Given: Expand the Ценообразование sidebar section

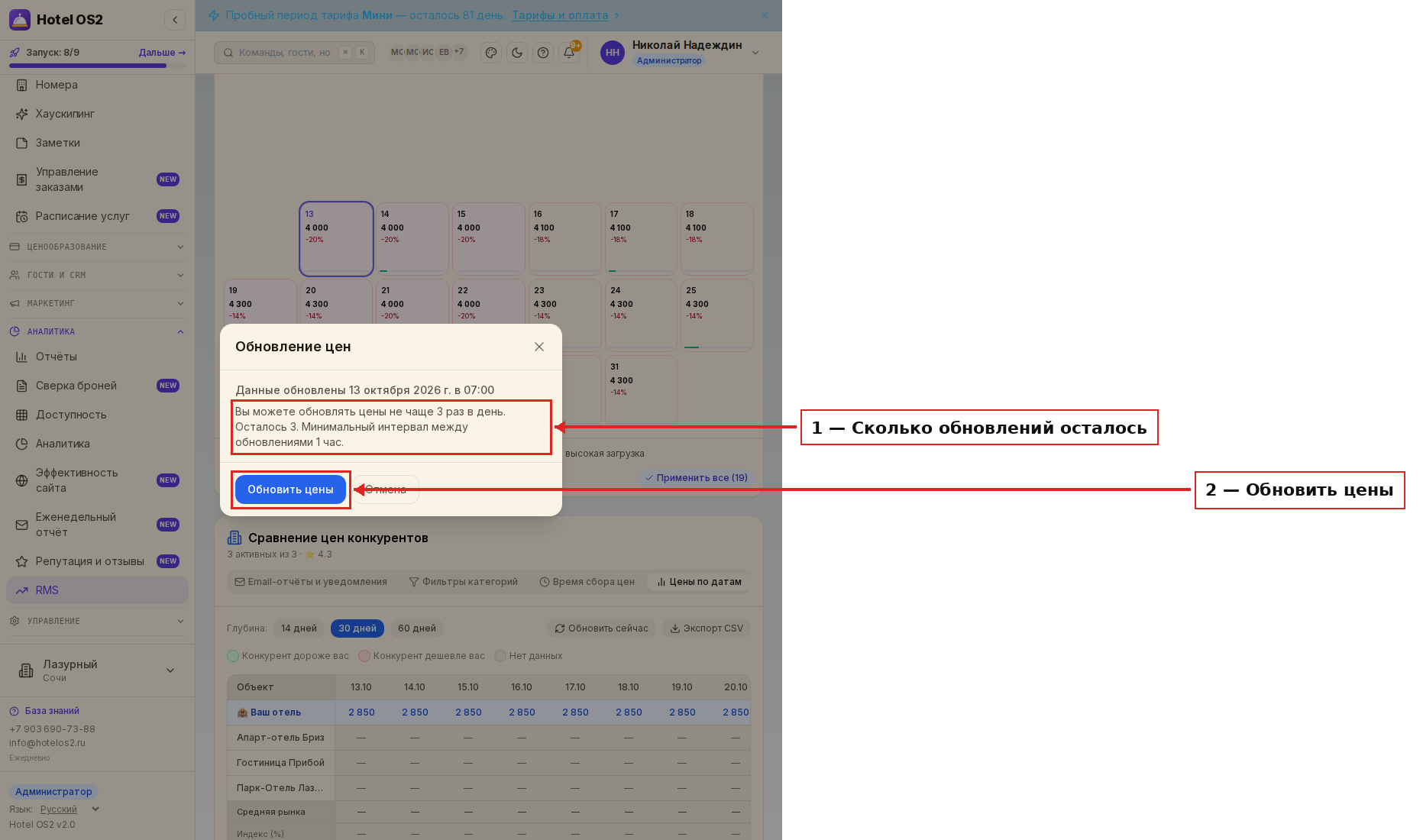Looking at the screenshot, I should [97, 247].
